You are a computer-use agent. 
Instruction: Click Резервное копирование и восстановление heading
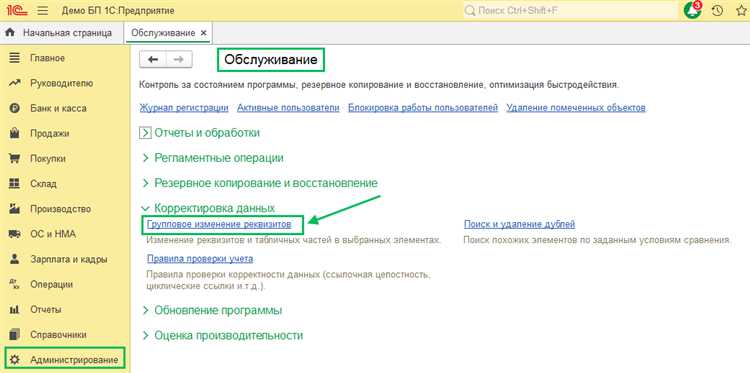click(266, 183)
